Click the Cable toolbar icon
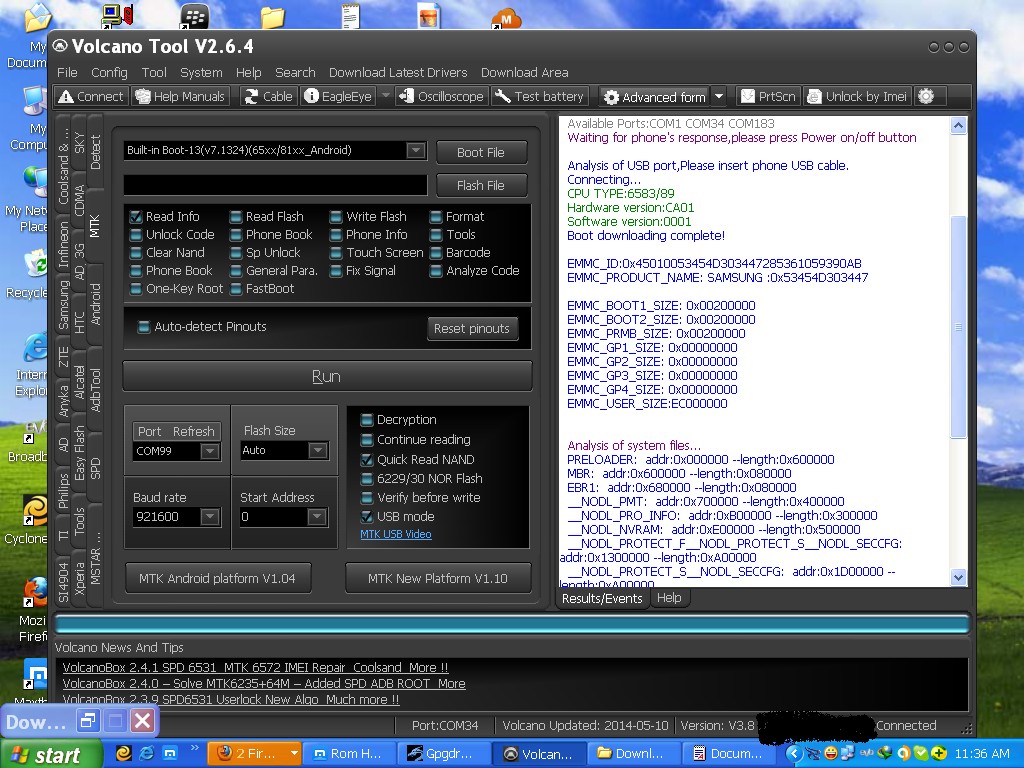The width and height of the screenshot is (1024, 768). pyautogui.click(x=251, y=97)
